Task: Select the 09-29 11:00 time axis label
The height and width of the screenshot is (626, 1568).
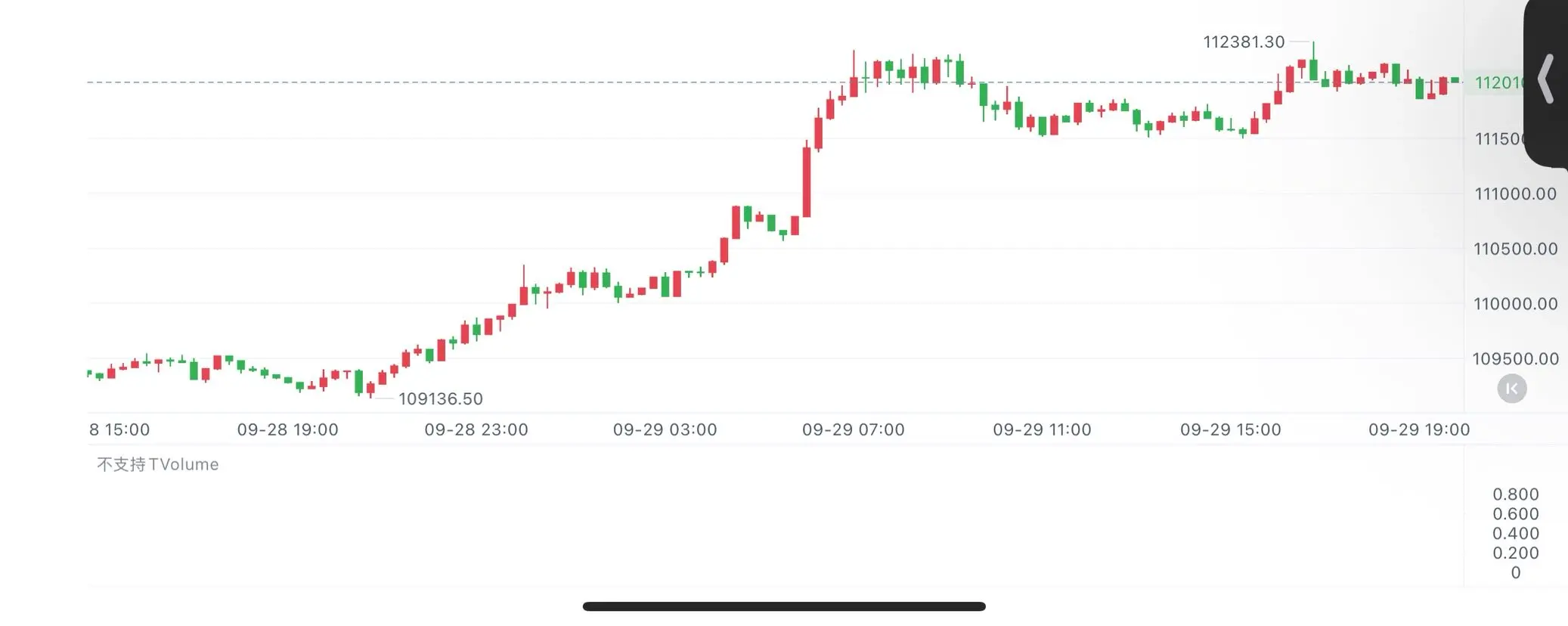Action: (x=1042, y=429)
